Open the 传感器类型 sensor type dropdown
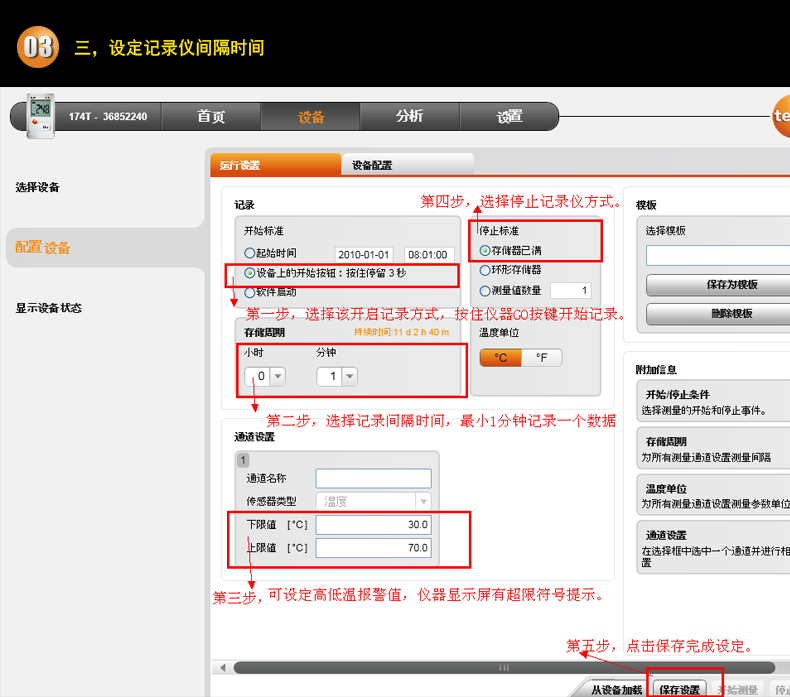This screenshot has width=790, height=697. pos(422,501)
